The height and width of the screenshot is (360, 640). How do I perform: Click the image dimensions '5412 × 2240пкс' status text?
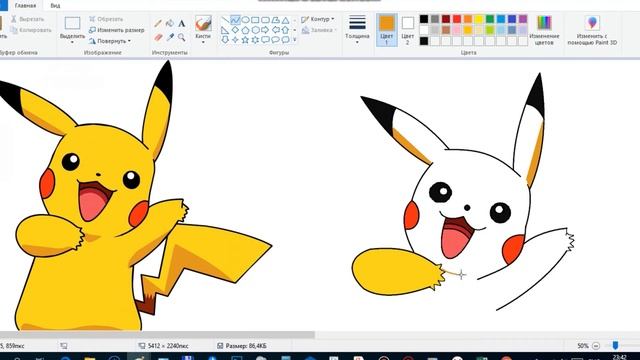[x=168, y=346]
